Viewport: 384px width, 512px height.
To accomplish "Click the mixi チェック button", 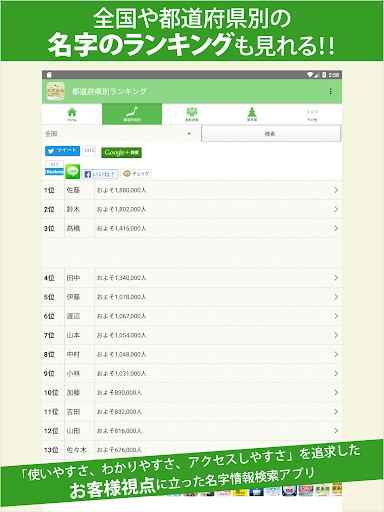I will tap(136, 174).
